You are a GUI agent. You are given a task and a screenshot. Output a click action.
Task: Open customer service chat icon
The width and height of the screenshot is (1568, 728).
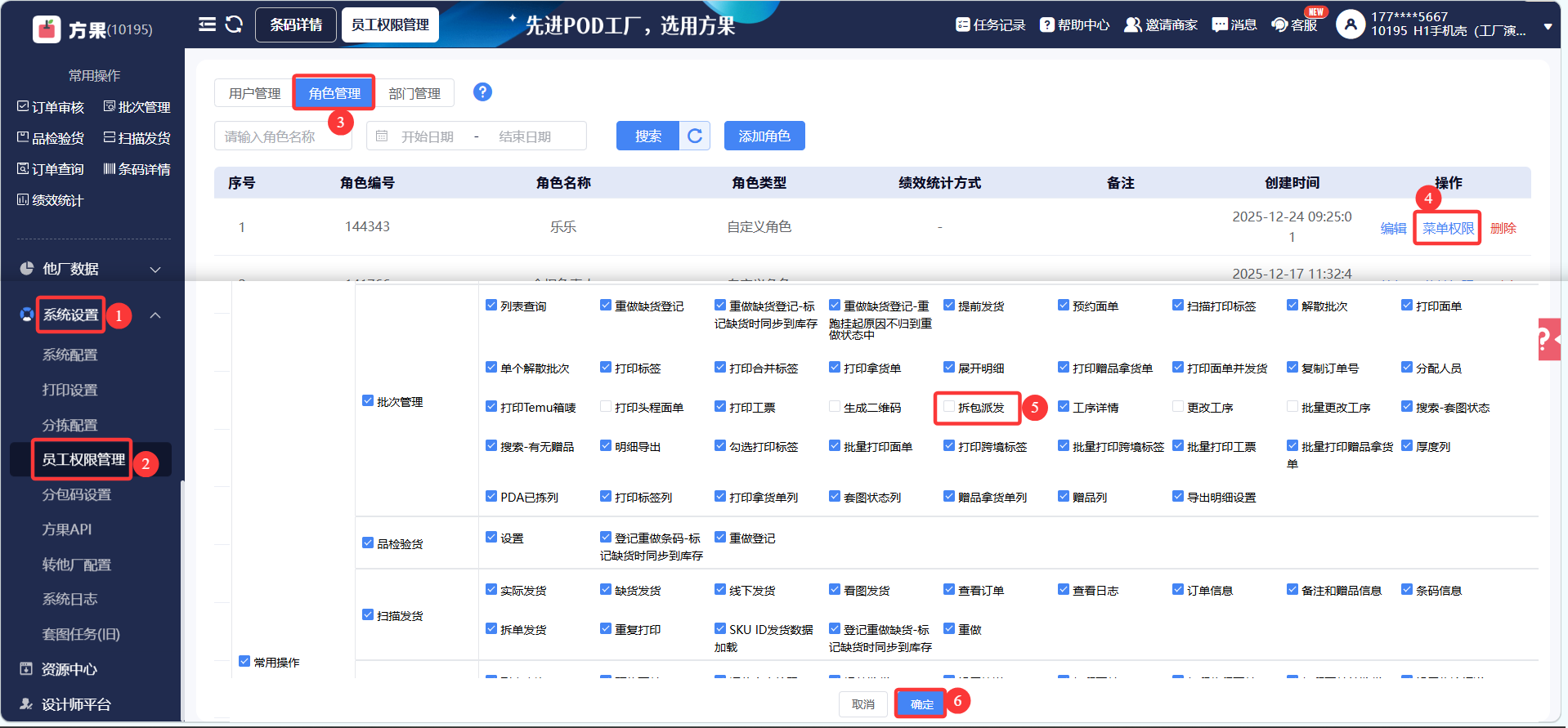[1279, 25]
